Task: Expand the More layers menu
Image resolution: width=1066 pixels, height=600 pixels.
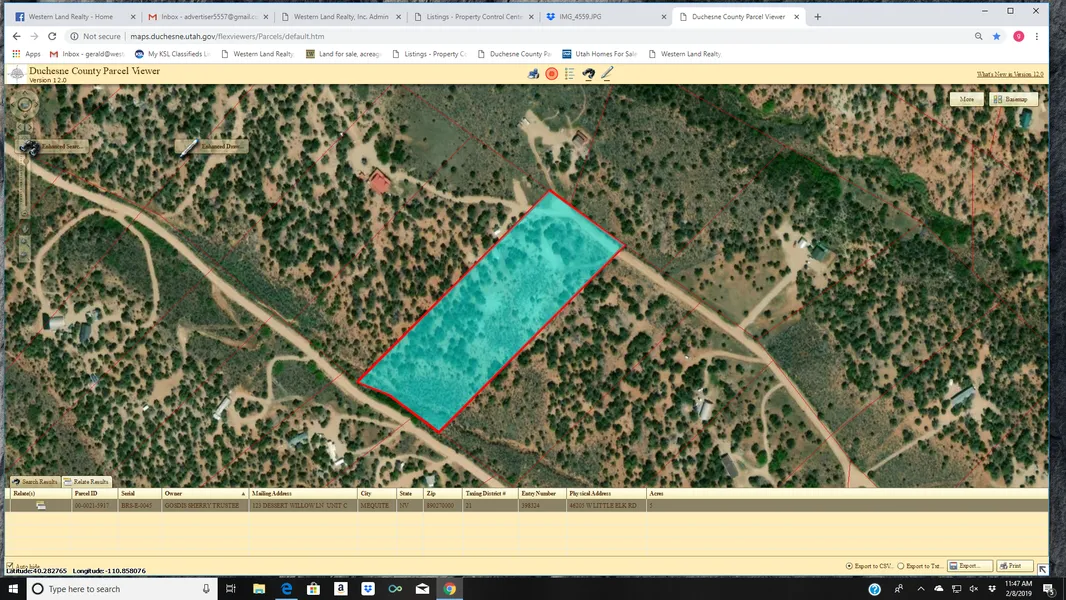Action: [x=966, y=99]
